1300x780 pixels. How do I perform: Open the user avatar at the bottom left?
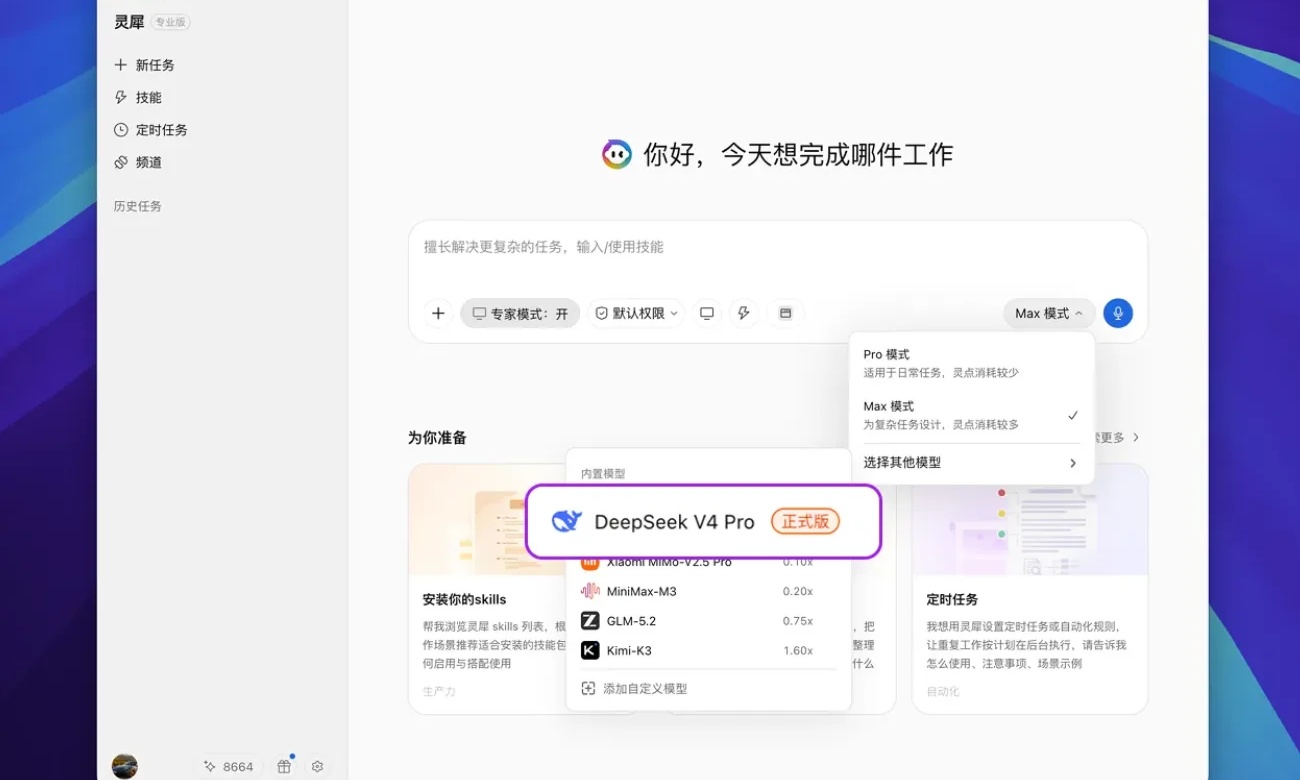125,766
